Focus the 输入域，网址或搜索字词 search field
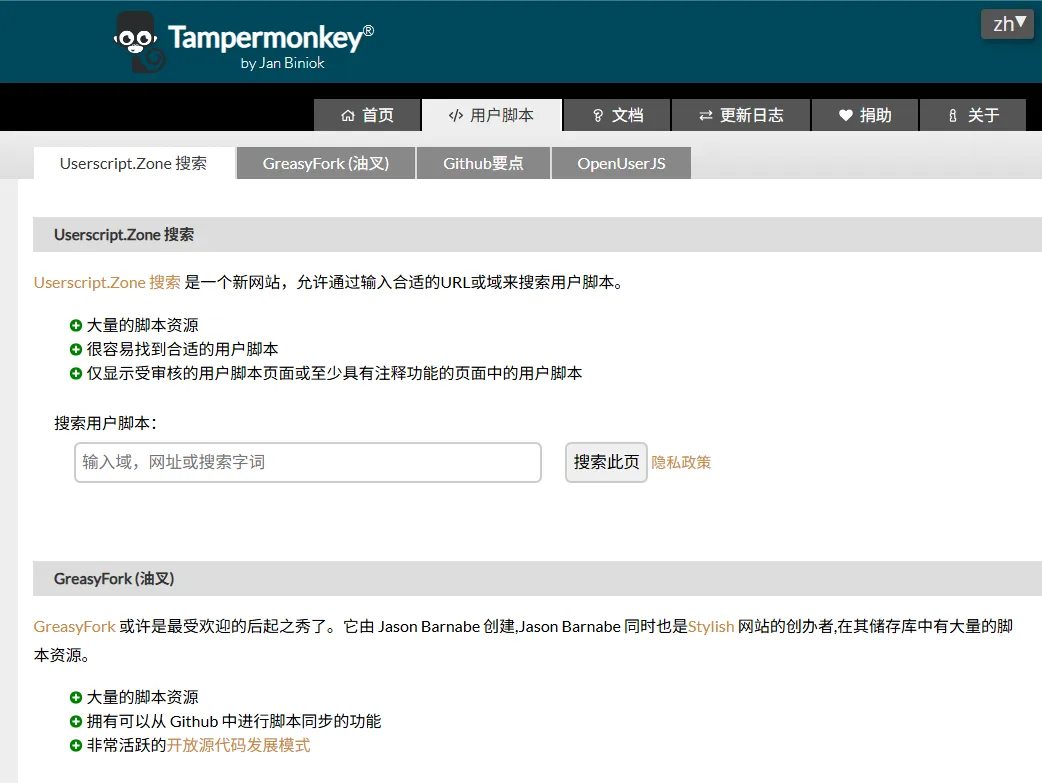This screenshot has width=1042, height=783. [308, 462]
